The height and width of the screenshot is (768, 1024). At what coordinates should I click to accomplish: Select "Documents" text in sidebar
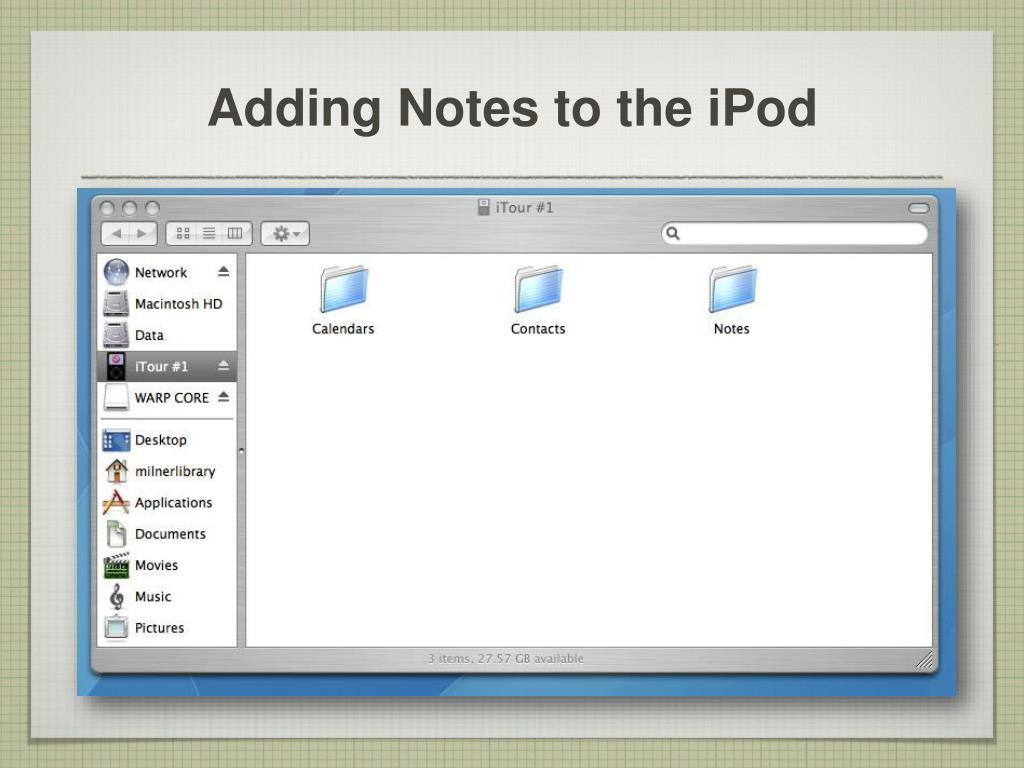170,534
